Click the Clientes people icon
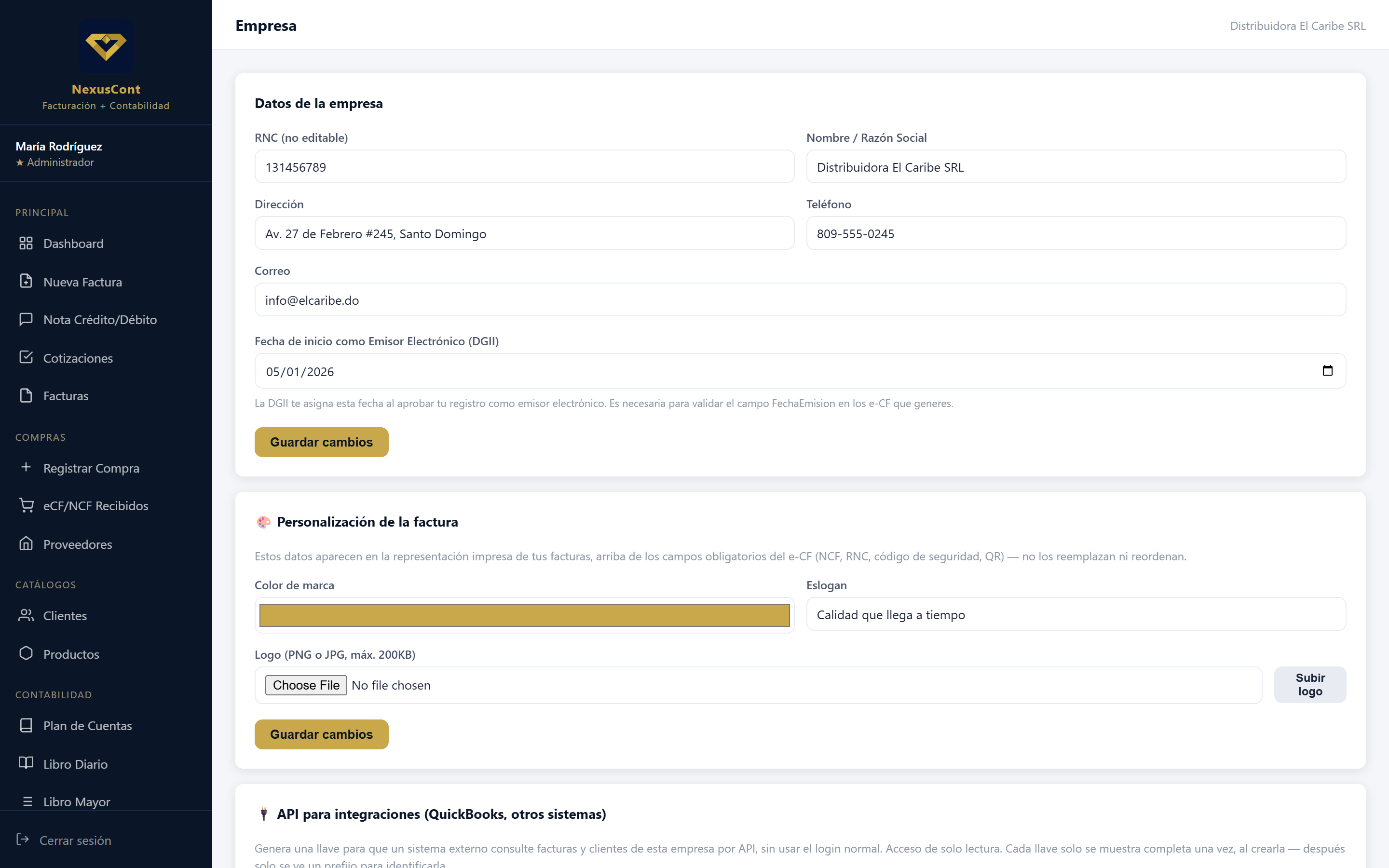The height and width of the screenshot is (868, 1389). (x=26, y=615)
